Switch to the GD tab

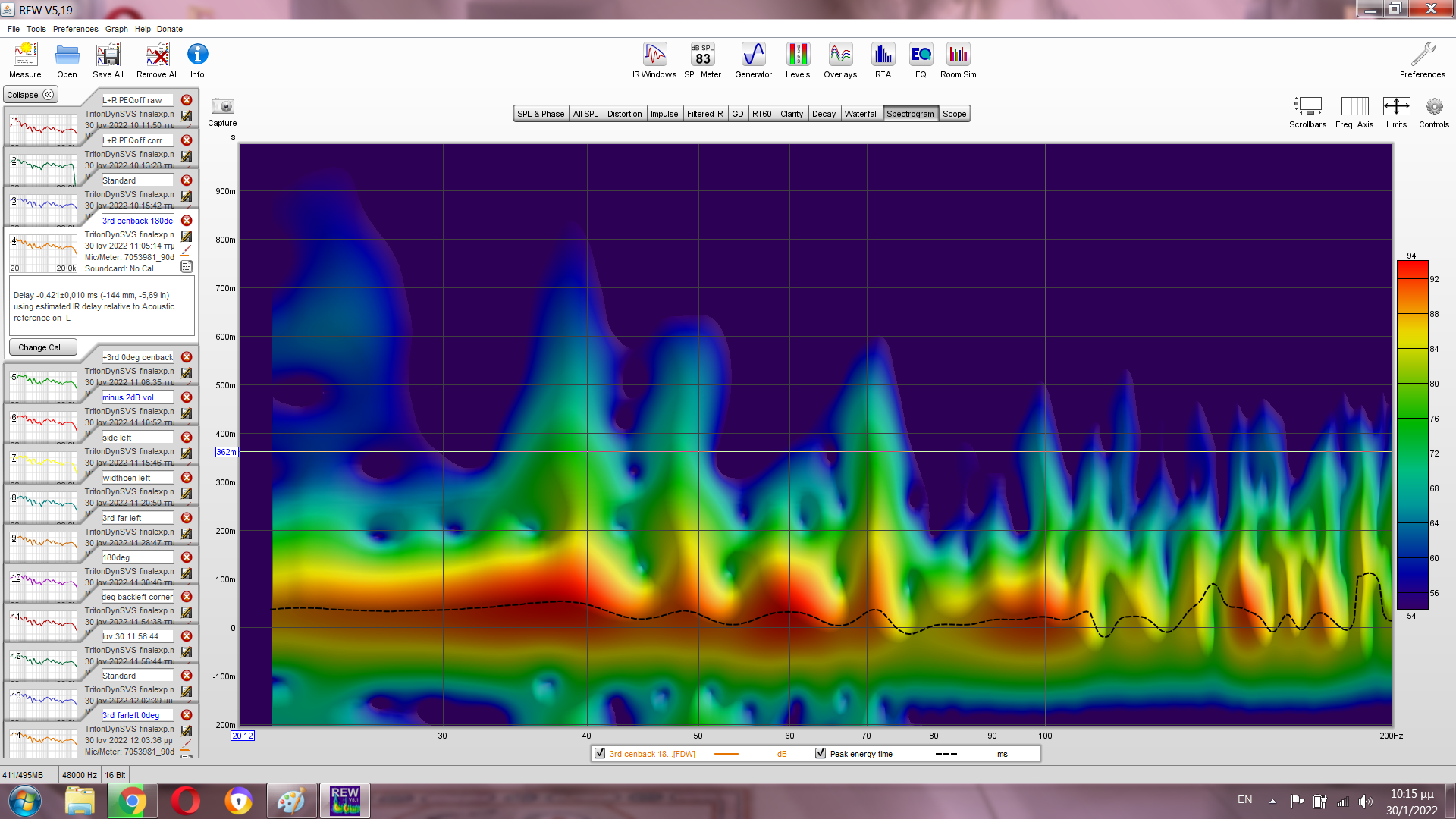[737, 114]
